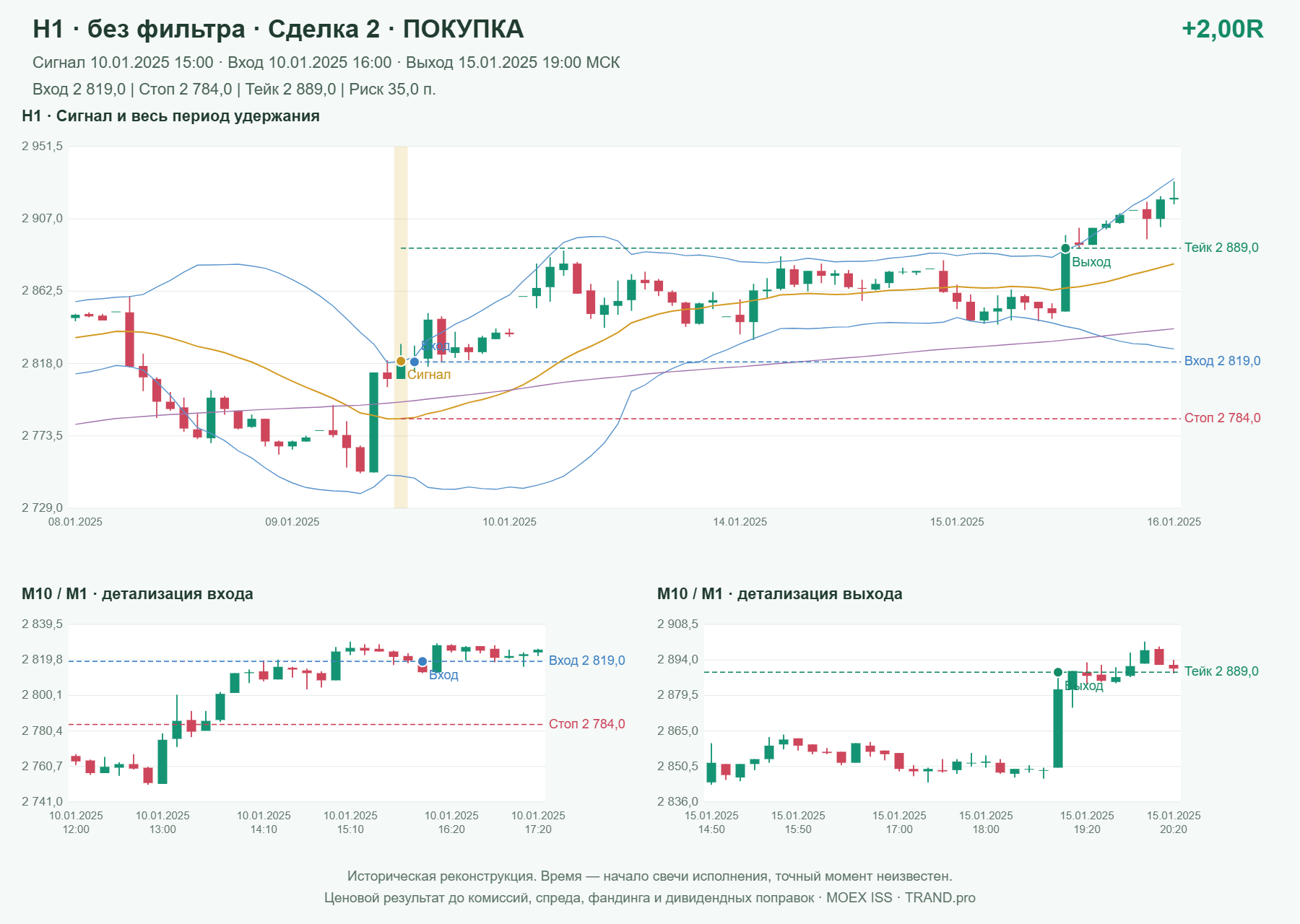
Task: Click the 2 951,5 price on H1 axis
Action: 42,147
